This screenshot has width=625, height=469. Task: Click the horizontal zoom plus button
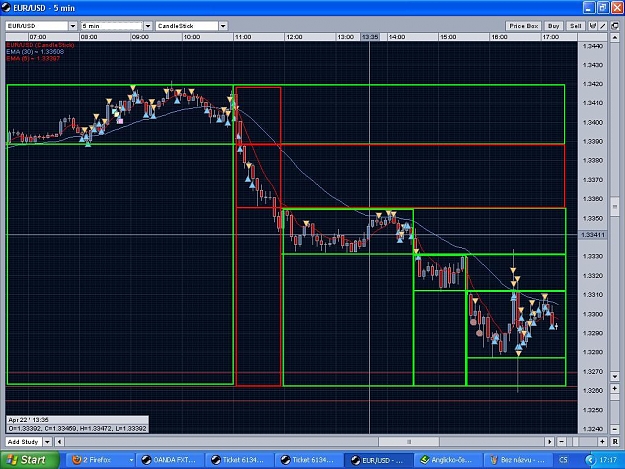tap(603, 442)
